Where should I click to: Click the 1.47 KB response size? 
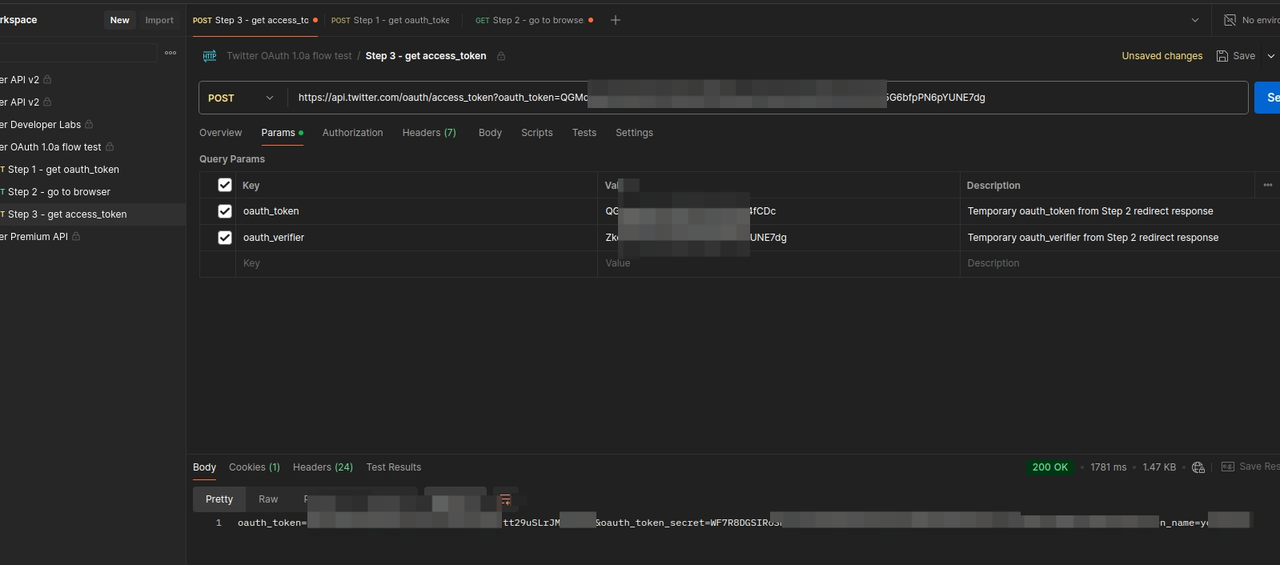tap(1159, 467)
